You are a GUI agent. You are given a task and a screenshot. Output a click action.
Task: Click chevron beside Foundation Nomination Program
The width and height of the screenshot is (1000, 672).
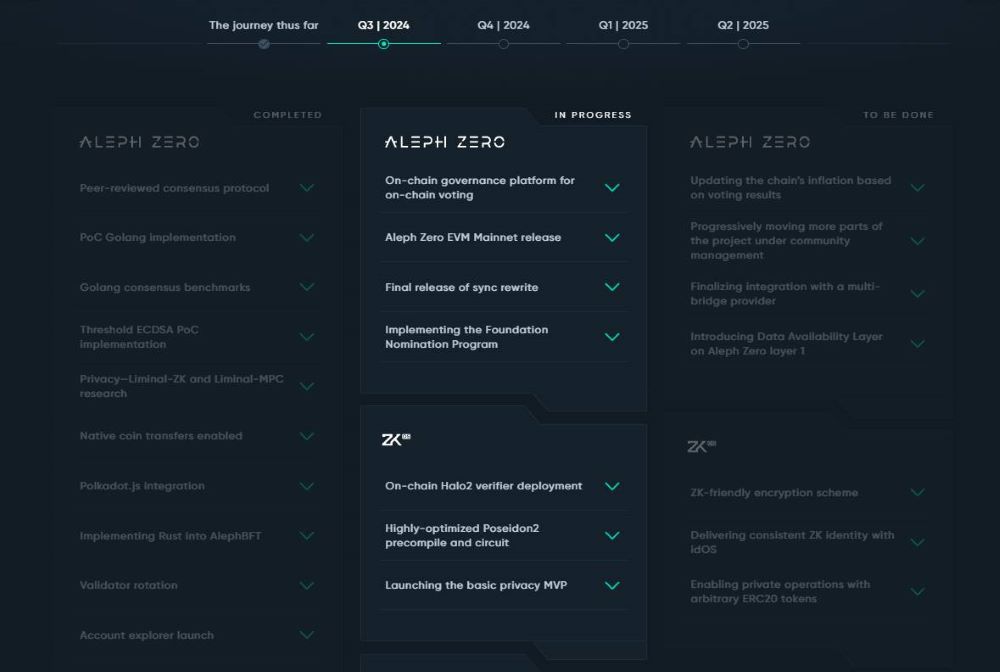tap(612, 337)
